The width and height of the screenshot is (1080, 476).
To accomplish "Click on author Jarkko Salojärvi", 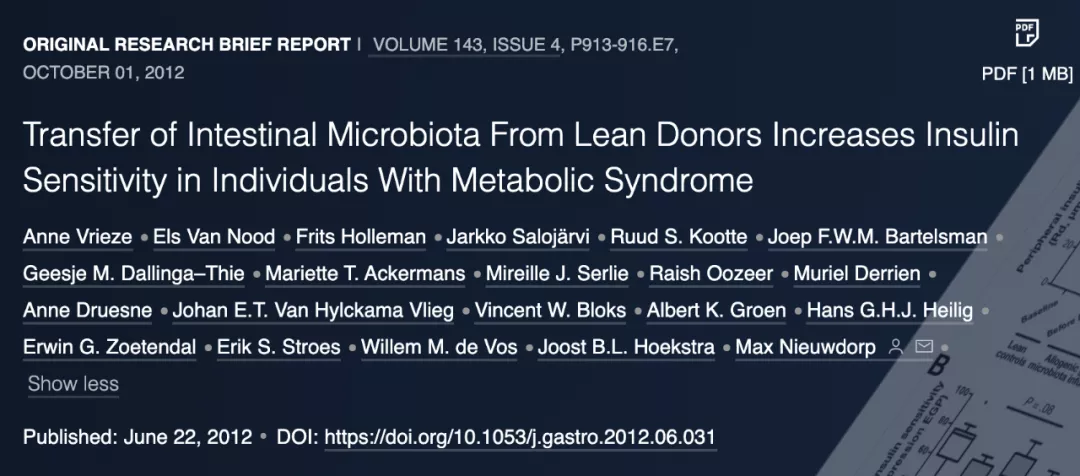I will 517,237.
